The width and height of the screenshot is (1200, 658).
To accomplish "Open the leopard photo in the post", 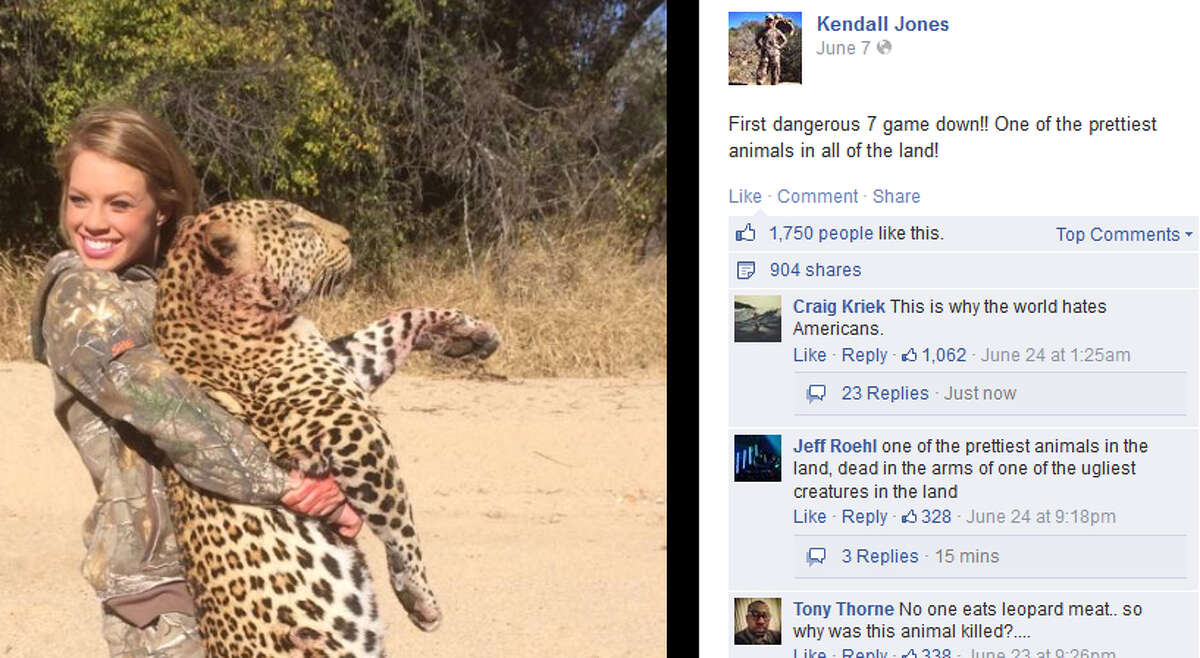I will 333,329.
